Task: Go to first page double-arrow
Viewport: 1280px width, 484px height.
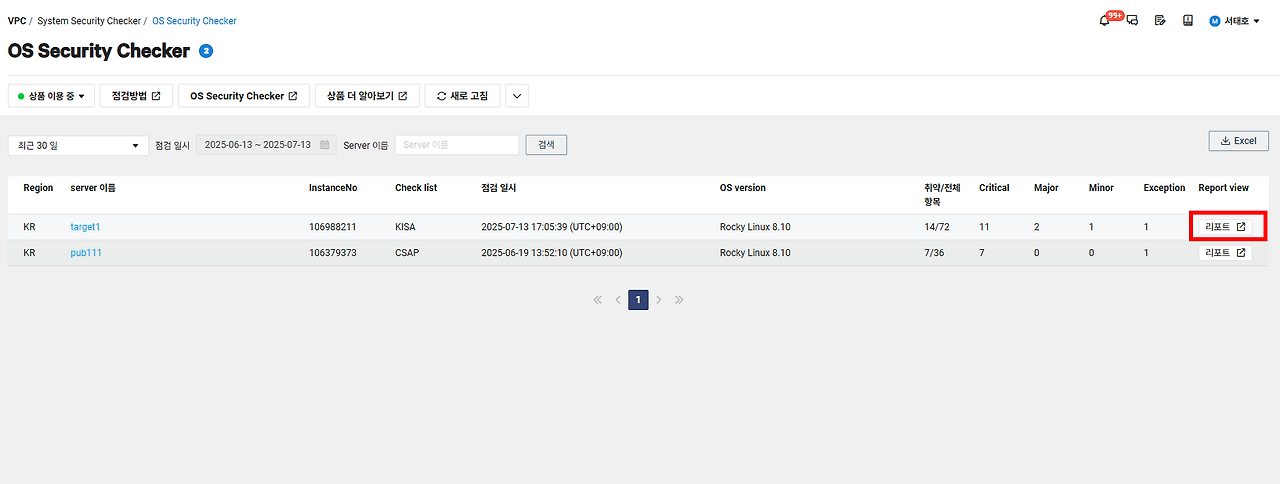Action: coord(598,299)
